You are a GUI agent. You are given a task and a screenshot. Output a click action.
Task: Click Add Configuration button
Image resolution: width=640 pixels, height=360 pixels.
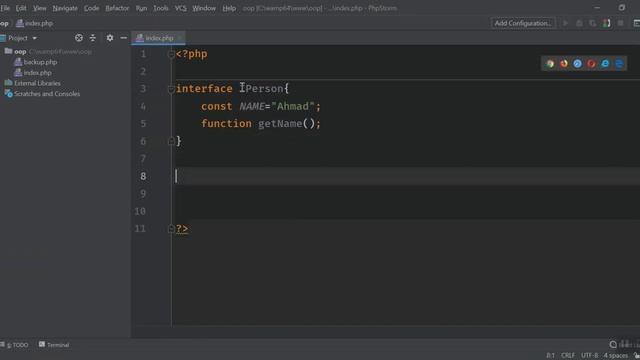coord(523,23)
